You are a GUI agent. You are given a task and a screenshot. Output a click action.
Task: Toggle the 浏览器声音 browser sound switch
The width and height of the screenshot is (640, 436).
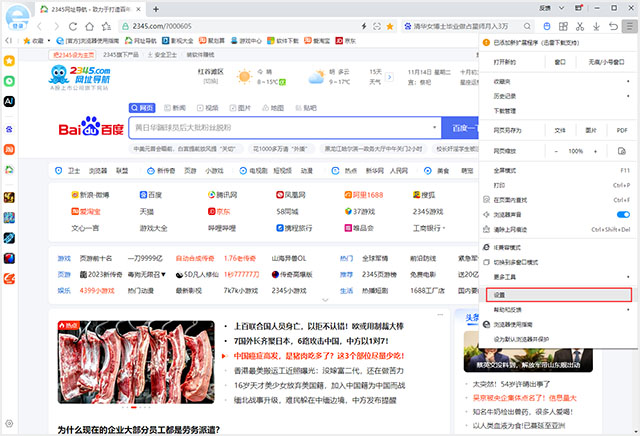[622, 215]
